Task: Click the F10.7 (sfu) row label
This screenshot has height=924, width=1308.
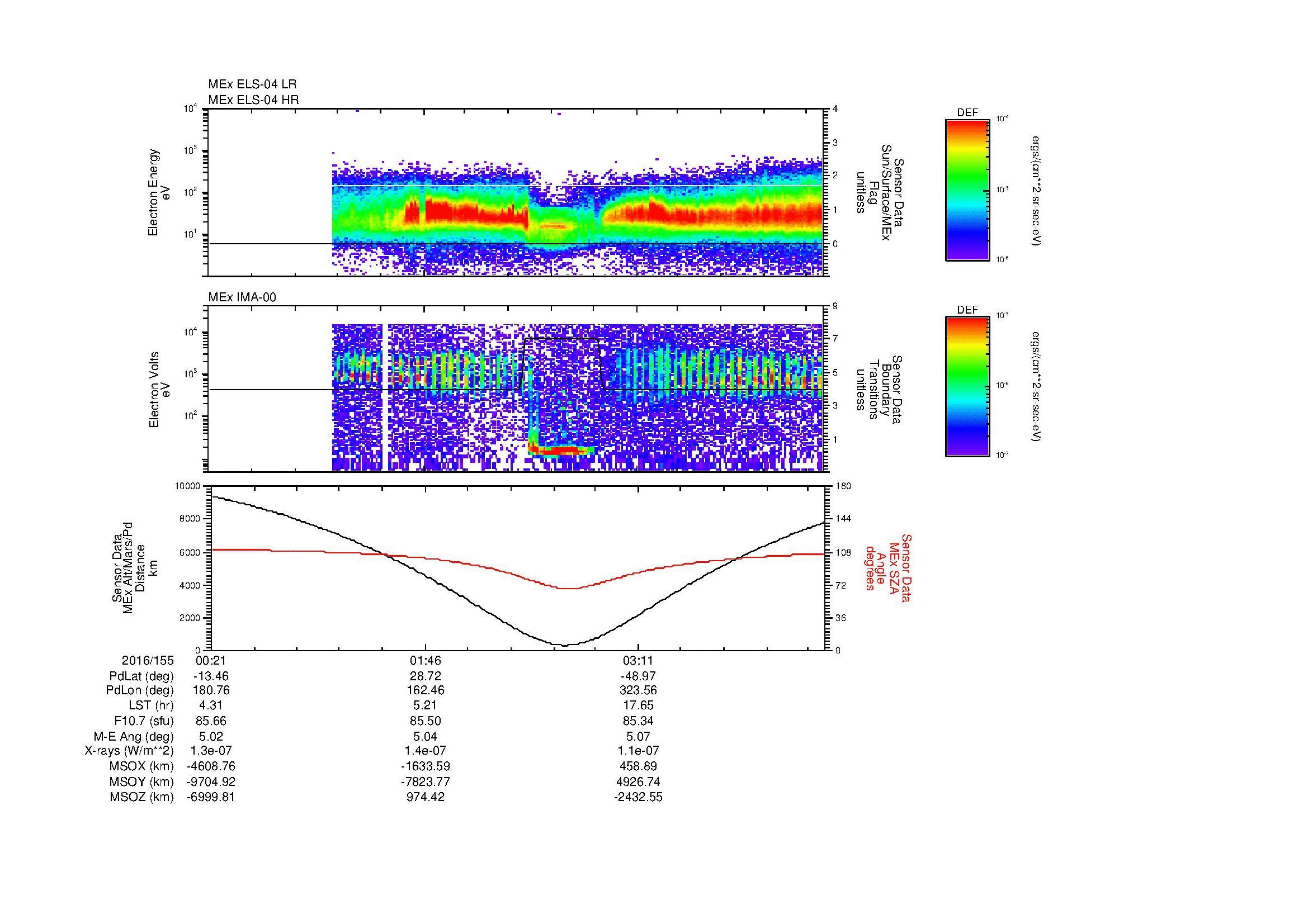Action: pyautogui.click(x=144, y=721)
